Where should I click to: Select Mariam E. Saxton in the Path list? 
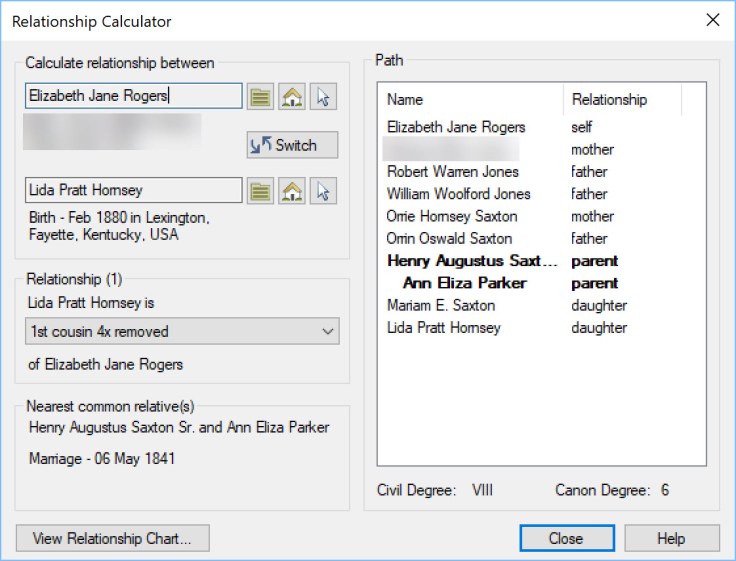(x=542, y=305)
